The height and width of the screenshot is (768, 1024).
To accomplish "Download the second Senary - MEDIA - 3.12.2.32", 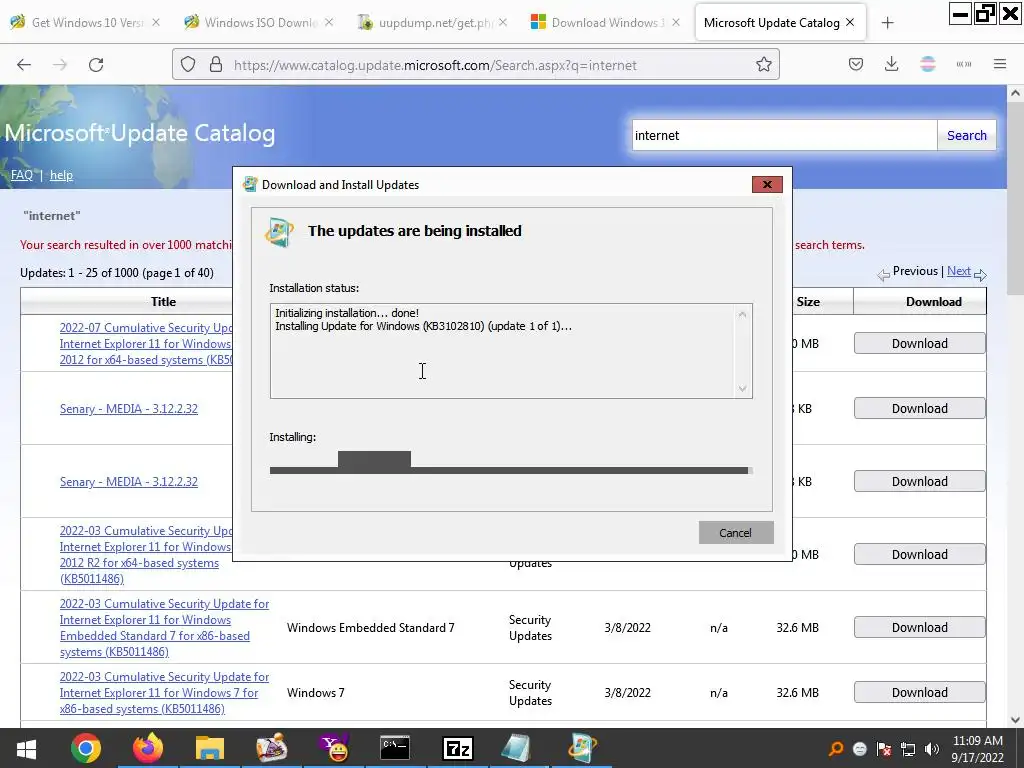I will [920, 481].
